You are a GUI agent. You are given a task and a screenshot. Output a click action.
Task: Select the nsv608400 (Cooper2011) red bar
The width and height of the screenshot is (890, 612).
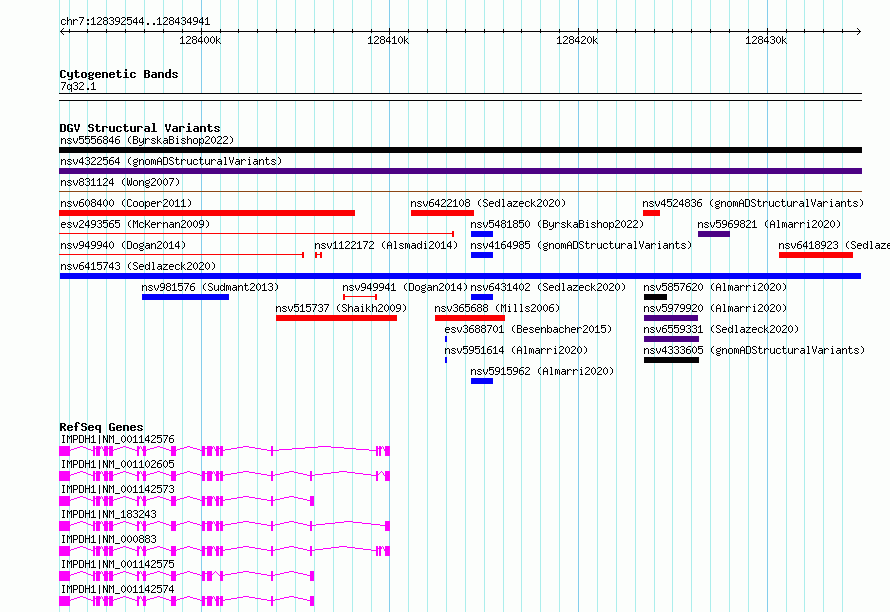207,213
